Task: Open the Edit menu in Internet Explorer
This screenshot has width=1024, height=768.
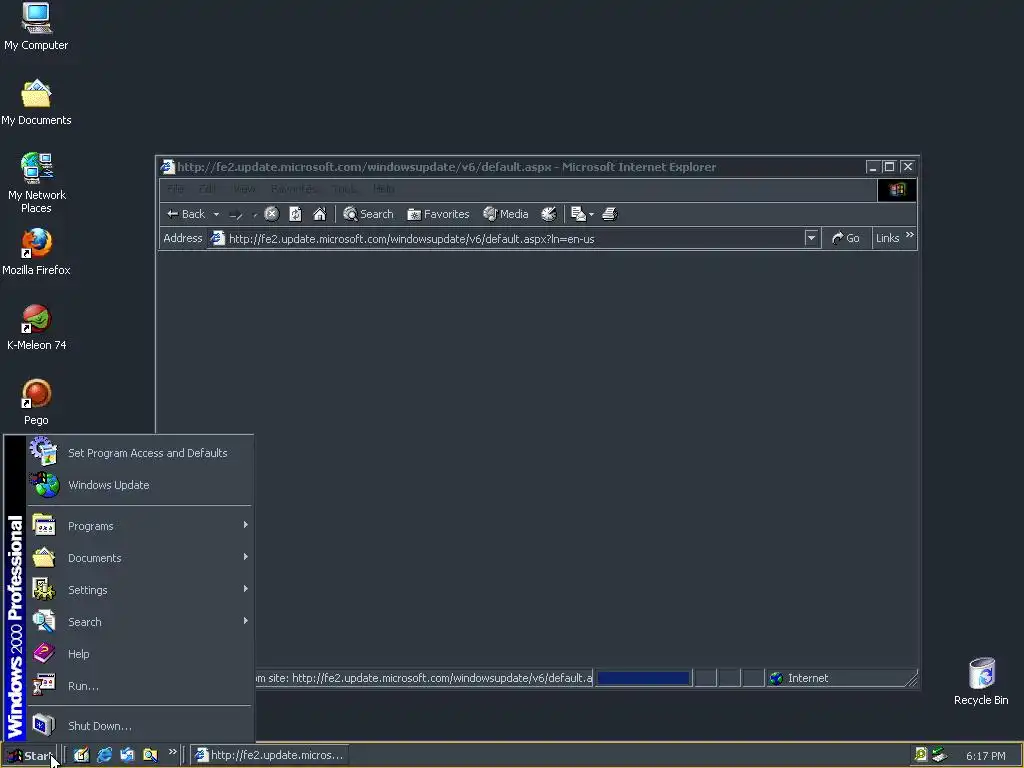Action: 208,189
